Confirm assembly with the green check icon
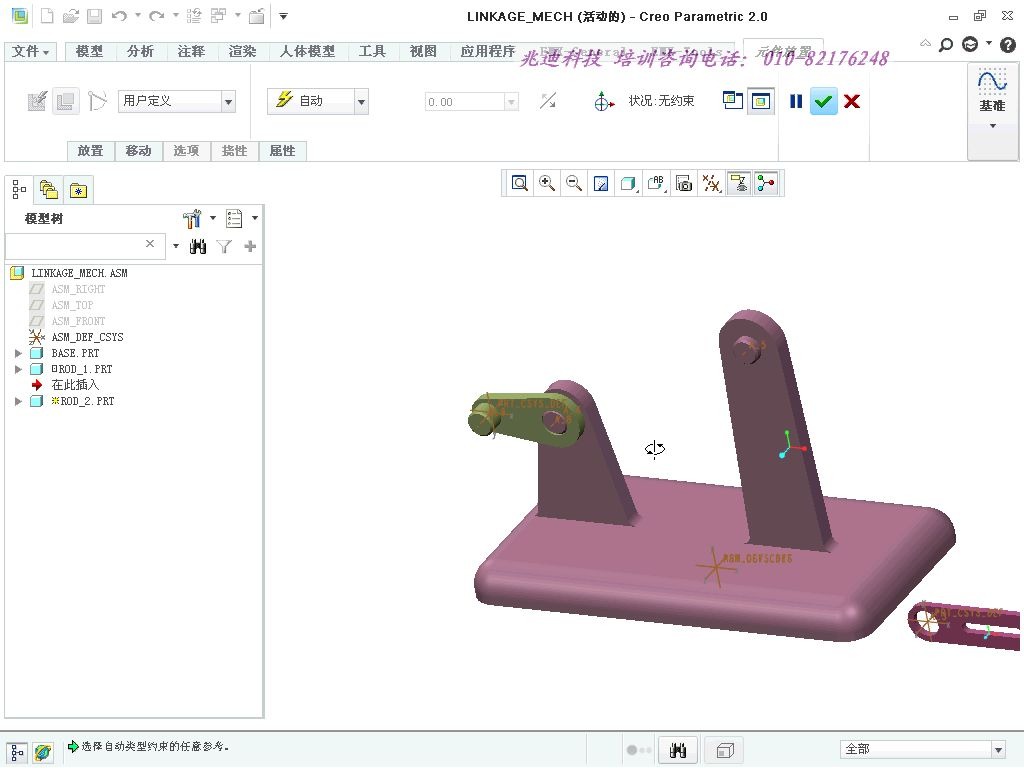Image resolution: width=1024 pixels, height=768 pixels. [x=823, y=101]
